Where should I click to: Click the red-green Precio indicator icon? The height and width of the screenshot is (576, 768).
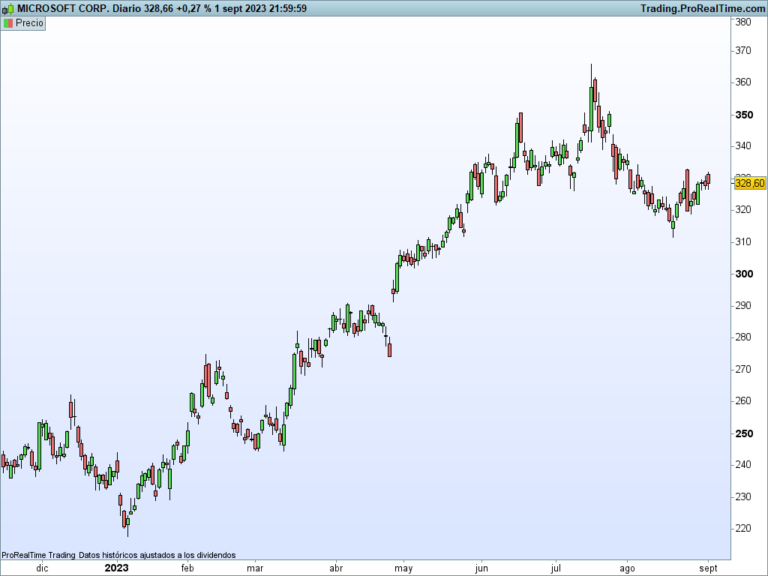point(8,24)
